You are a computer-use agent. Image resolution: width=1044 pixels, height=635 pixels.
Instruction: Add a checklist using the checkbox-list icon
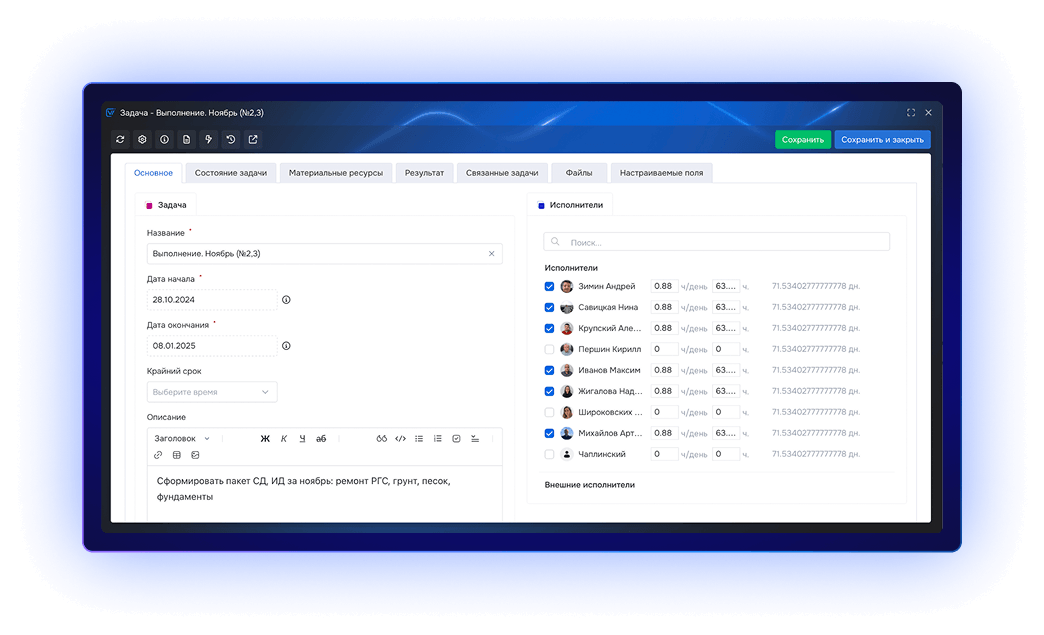[x=456, y=439]
